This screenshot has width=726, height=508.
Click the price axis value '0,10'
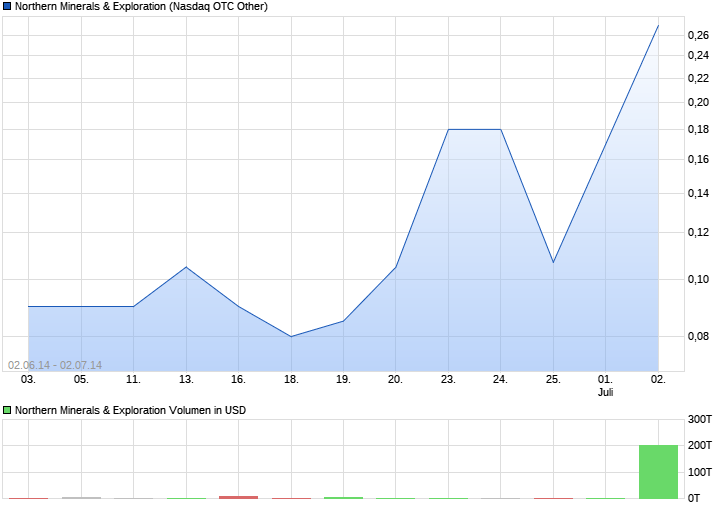(x=698, y=279)
